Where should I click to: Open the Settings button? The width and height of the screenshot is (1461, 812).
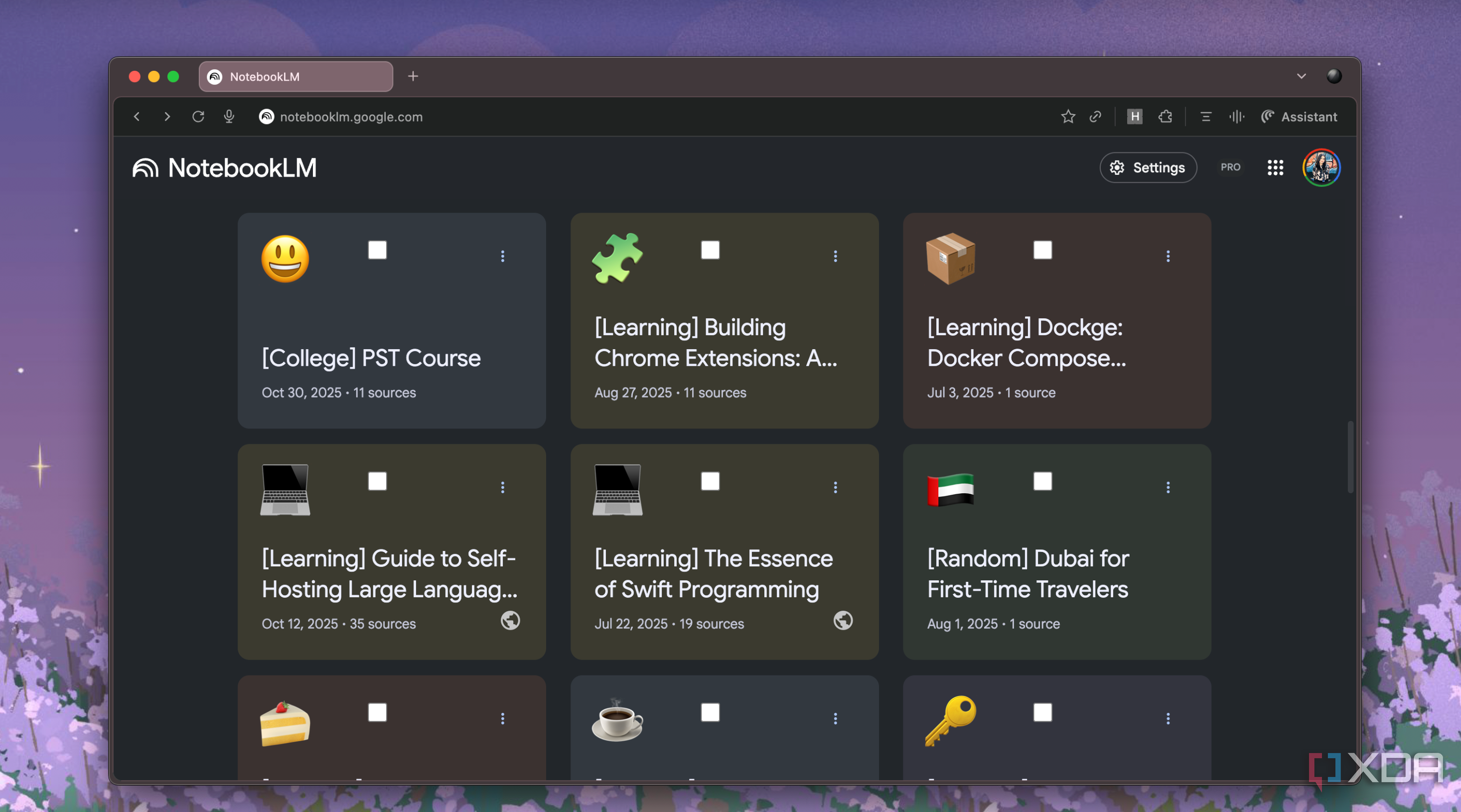click(1148, 168)
